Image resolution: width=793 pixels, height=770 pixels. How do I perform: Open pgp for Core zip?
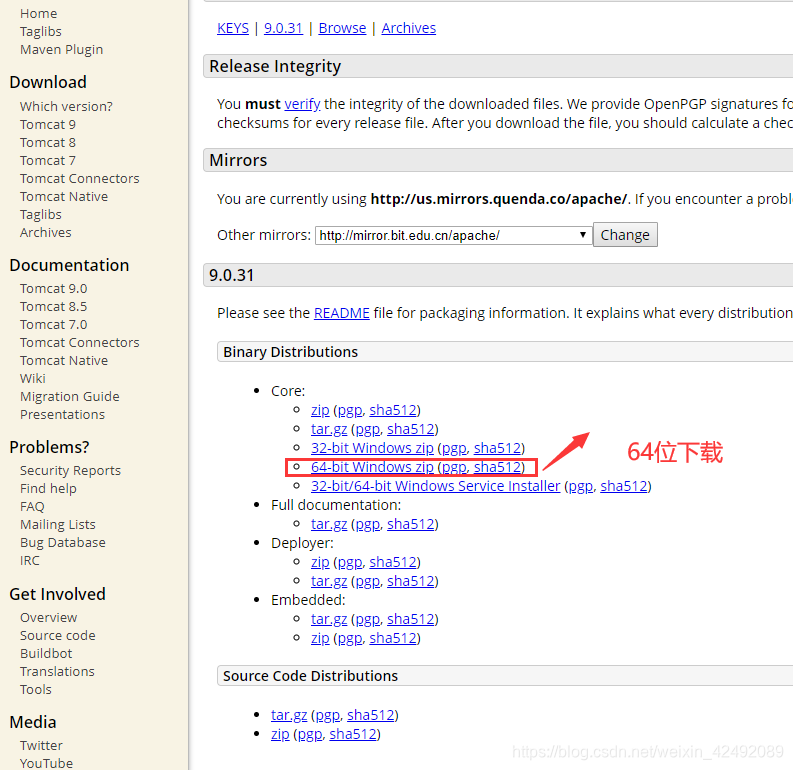(x=350, y=410)
